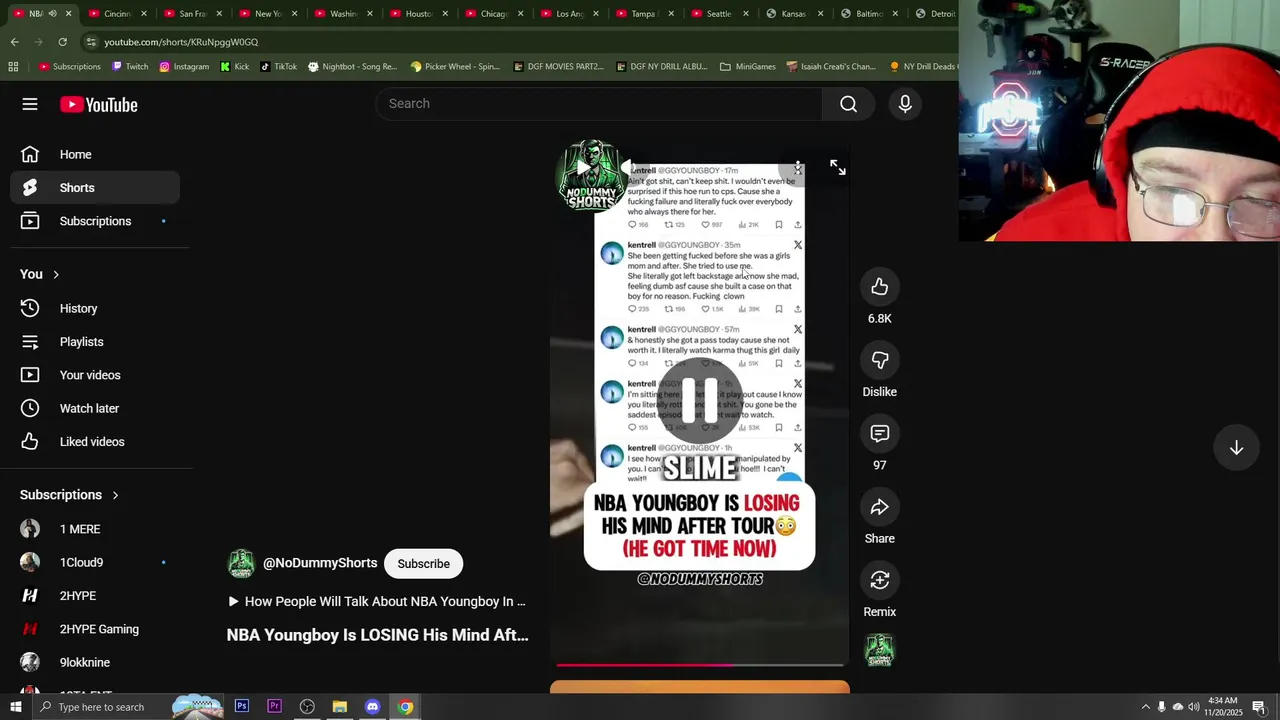Share this short via arrow icon
Image resolution: width=1280 pixels, height=720 pixels.
[880, 507]
